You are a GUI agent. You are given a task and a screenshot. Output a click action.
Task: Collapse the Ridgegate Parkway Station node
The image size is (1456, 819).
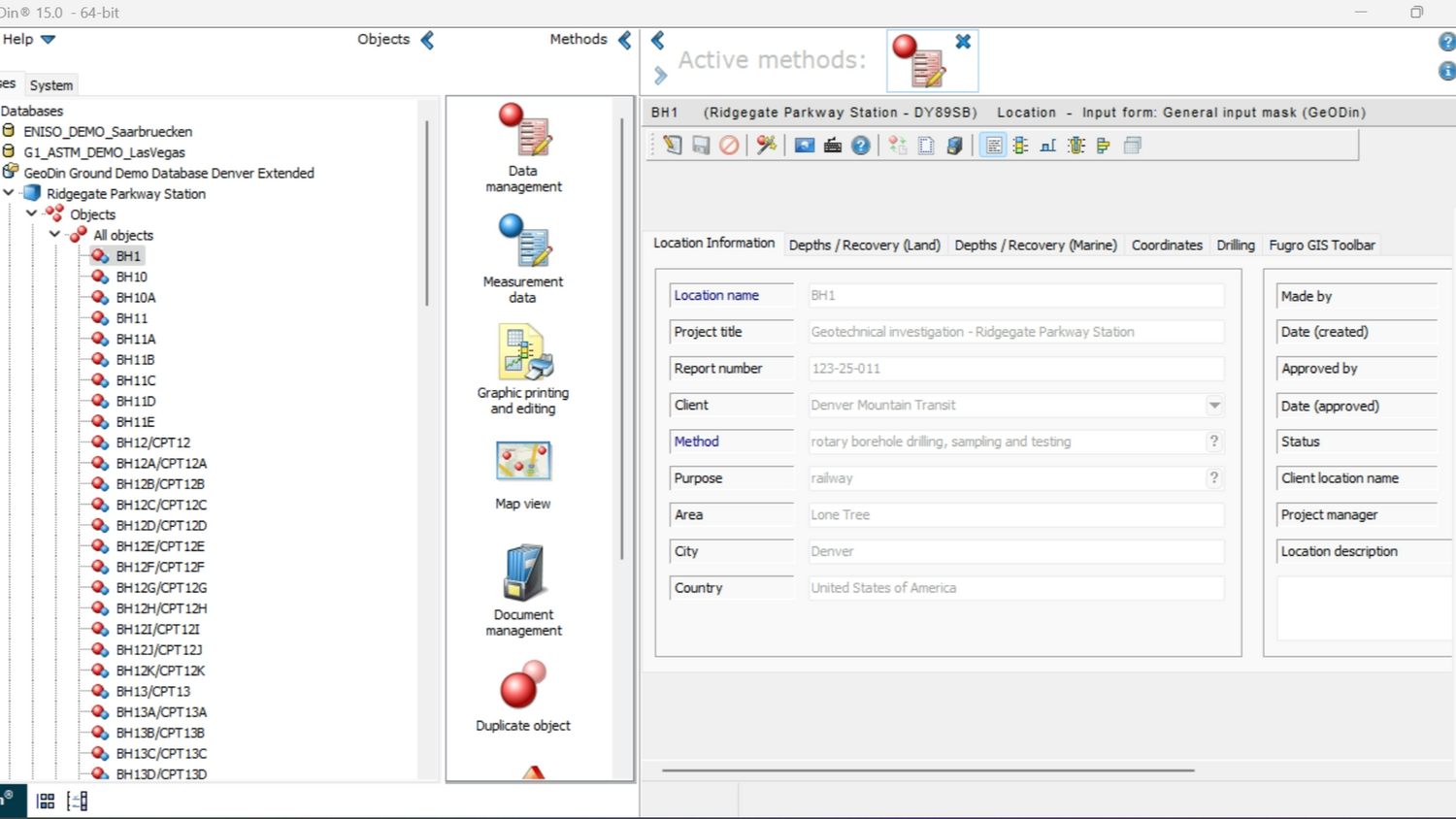[10, 193]
